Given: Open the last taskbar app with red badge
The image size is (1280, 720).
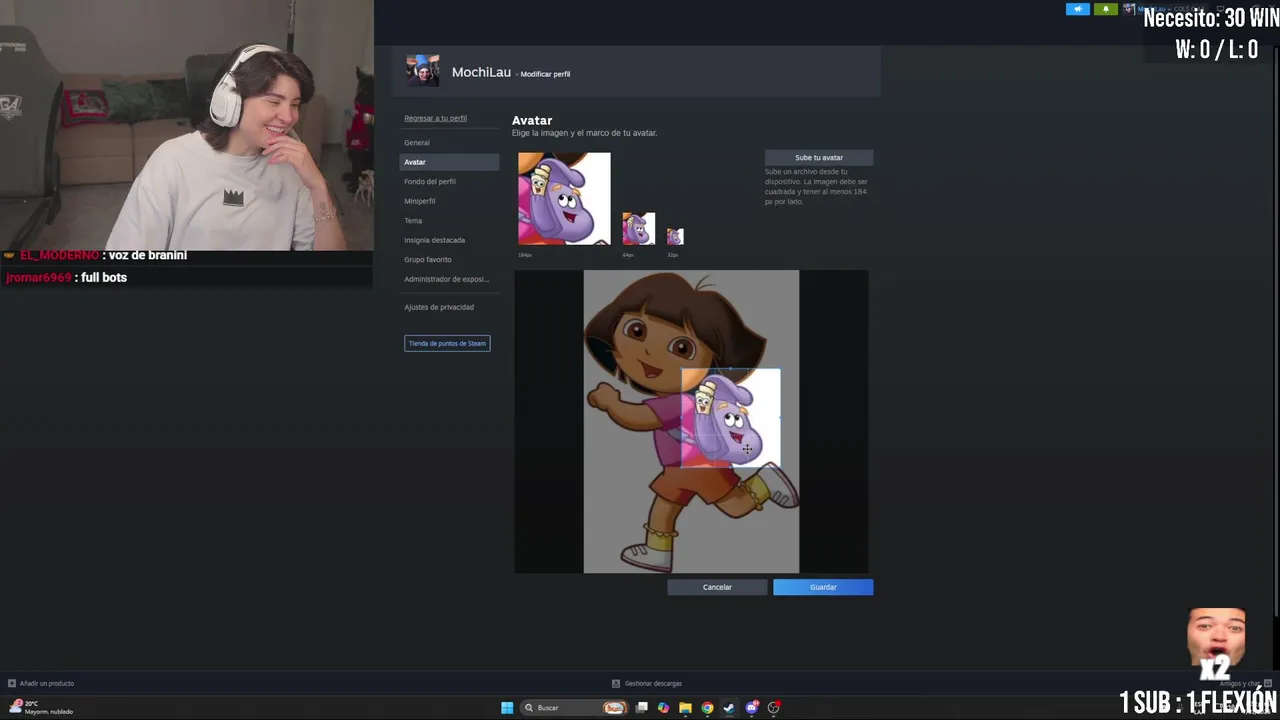Looking at the screenshot, I should click(774, 708).
